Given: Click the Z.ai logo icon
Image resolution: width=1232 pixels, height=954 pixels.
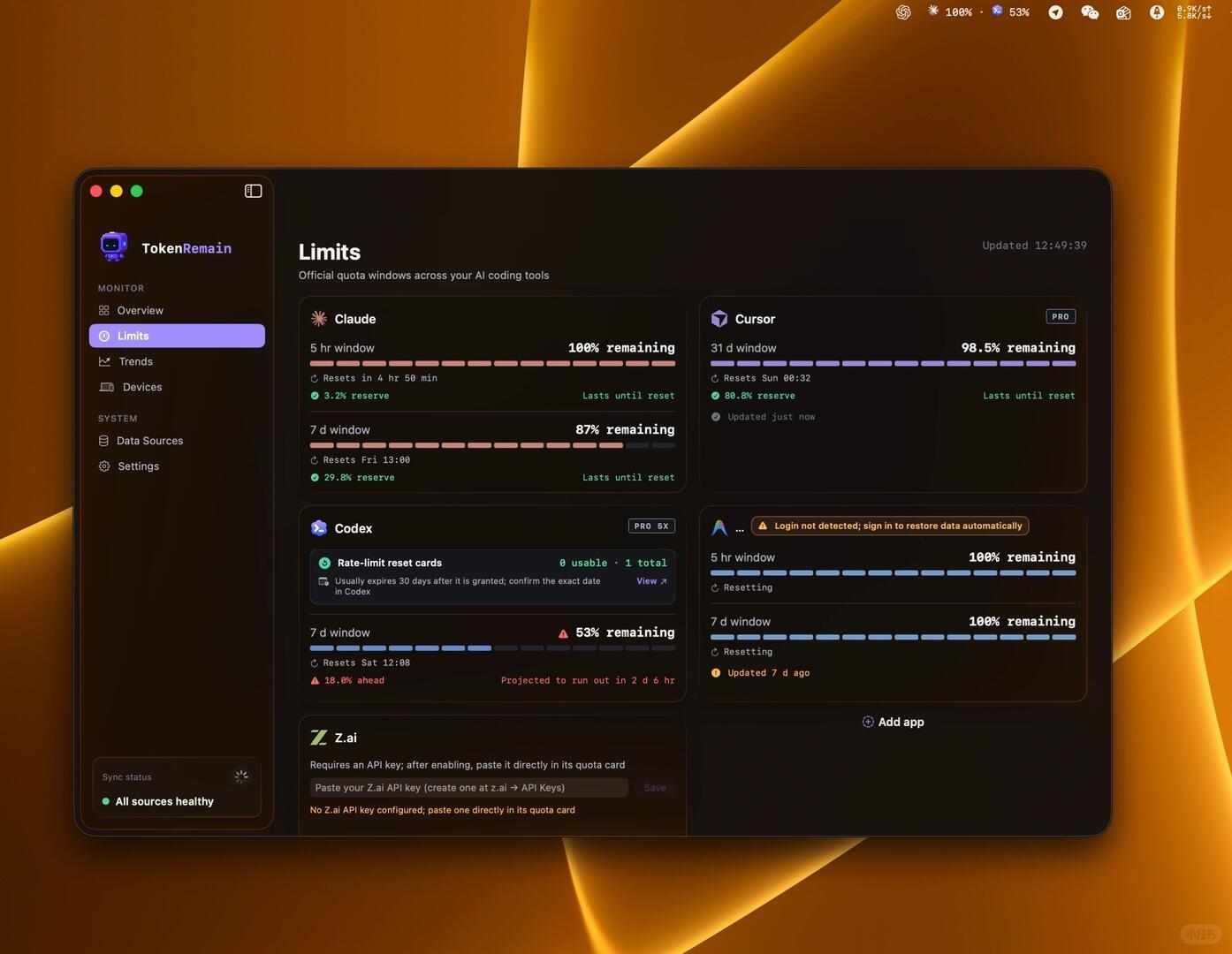Looking at the screenshot, I should pos(319,738).
